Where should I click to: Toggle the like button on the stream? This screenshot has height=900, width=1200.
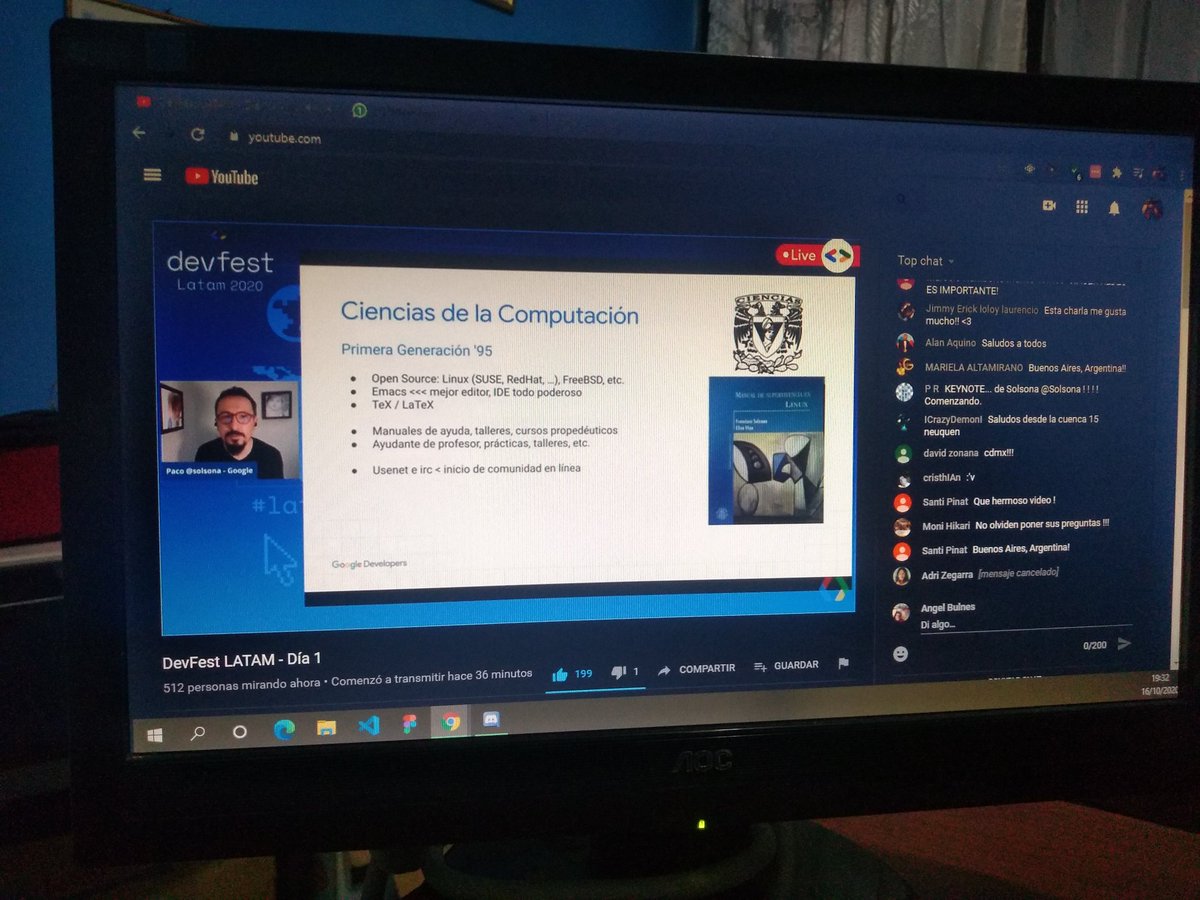(561, 673)
